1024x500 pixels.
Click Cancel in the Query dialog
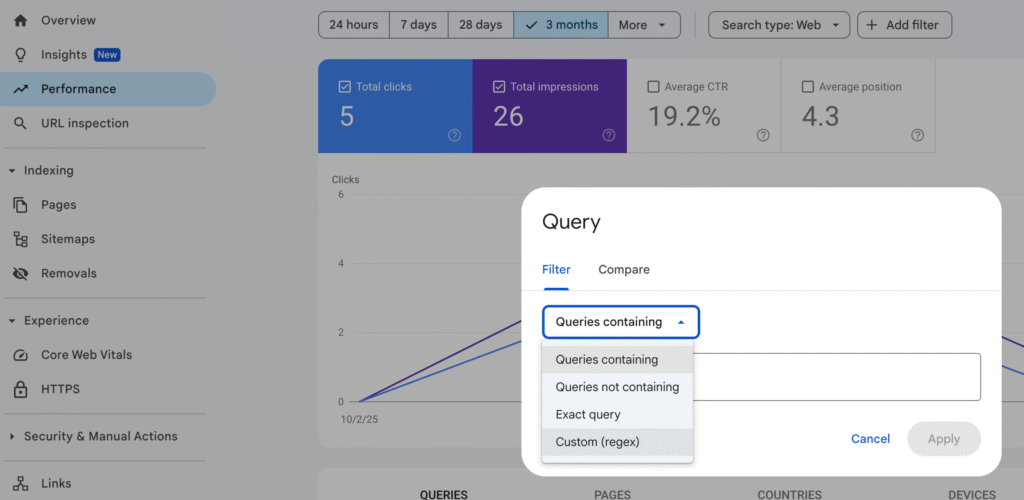point(870,439)
